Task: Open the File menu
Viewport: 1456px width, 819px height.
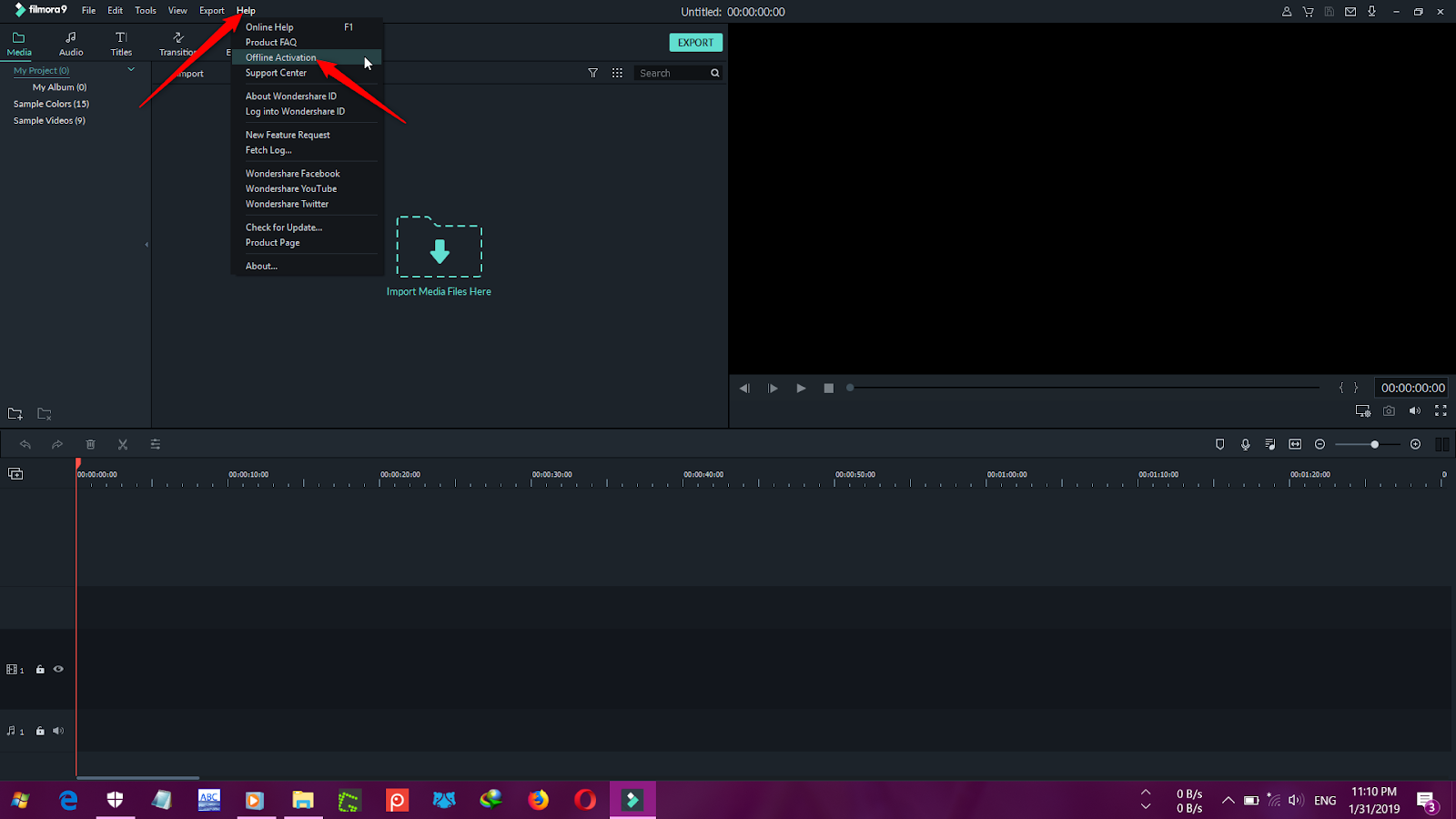Action: [88, 11]
